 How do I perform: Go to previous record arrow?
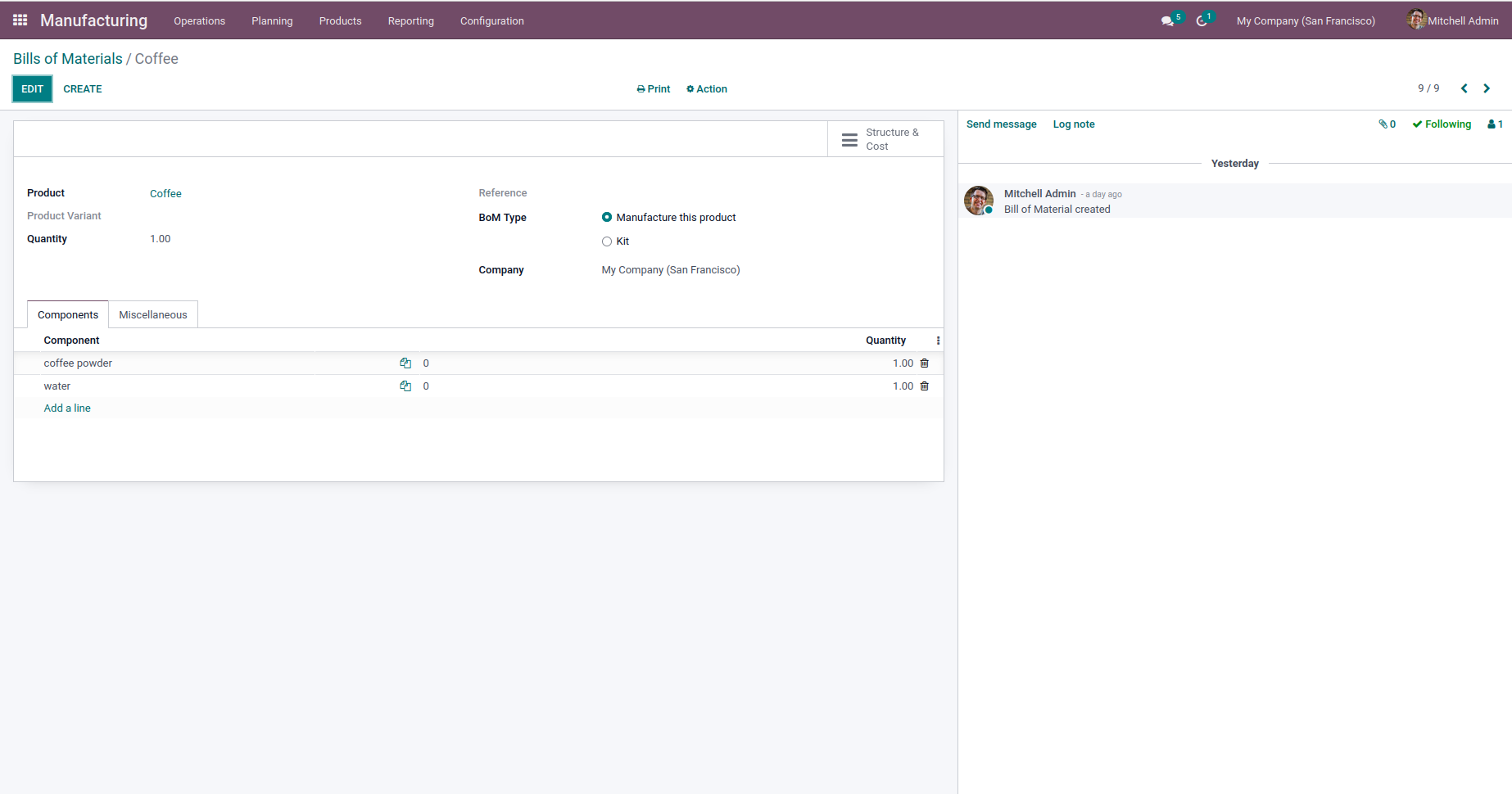pos(1464,88)
